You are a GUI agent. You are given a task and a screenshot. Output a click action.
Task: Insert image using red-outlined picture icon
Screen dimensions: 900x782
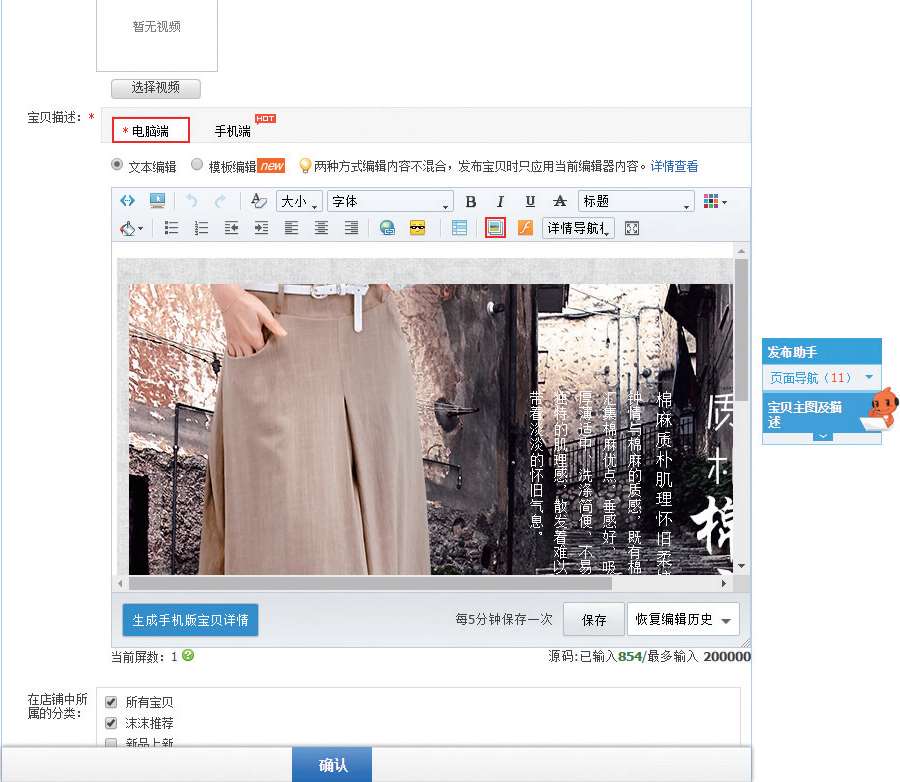coord(495,228)
